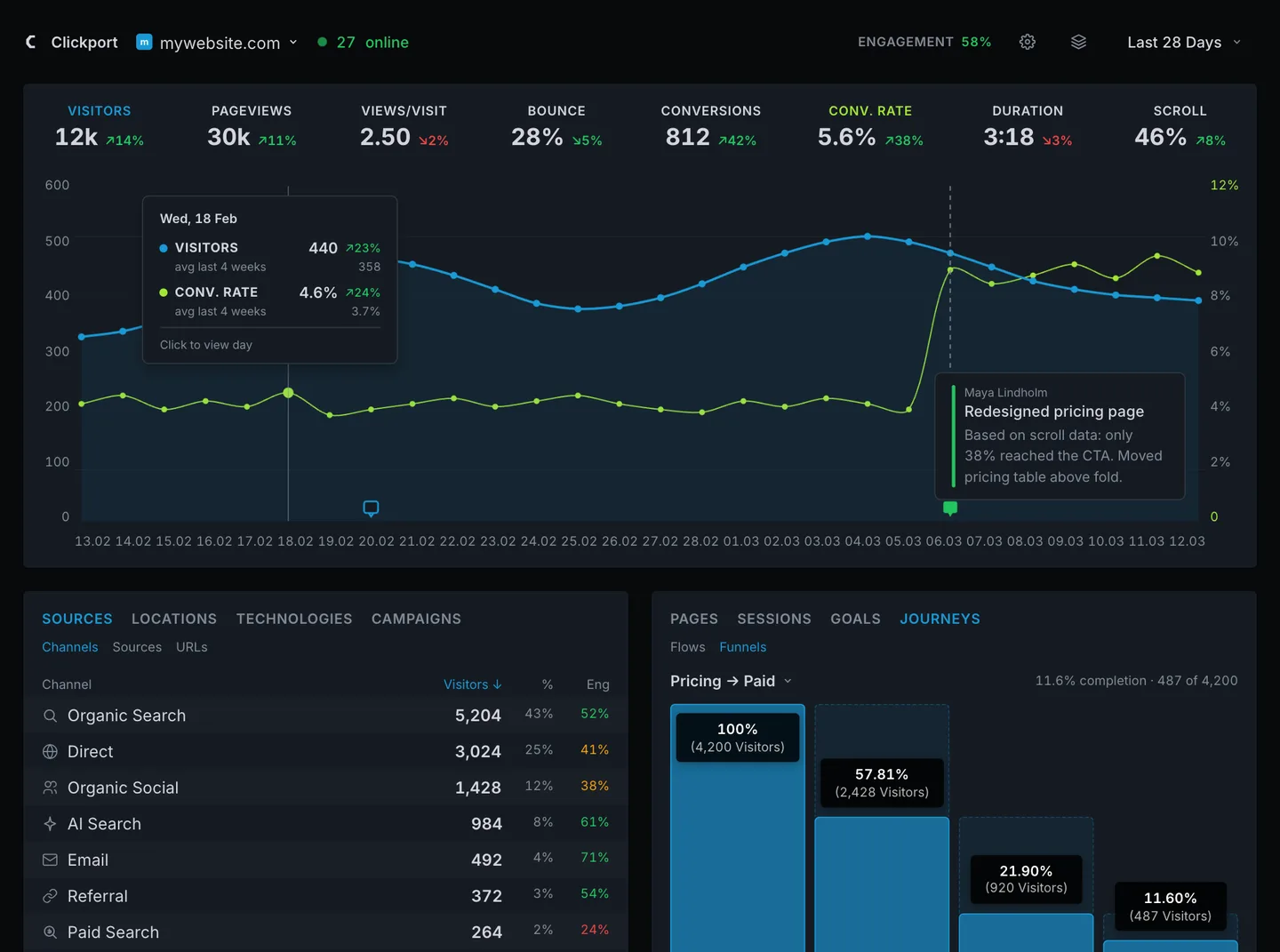The width and height of the screenshot is (1280, 952).
Task: Click the Redesigned pricing page annotation note
Action: pos(1060,436)
